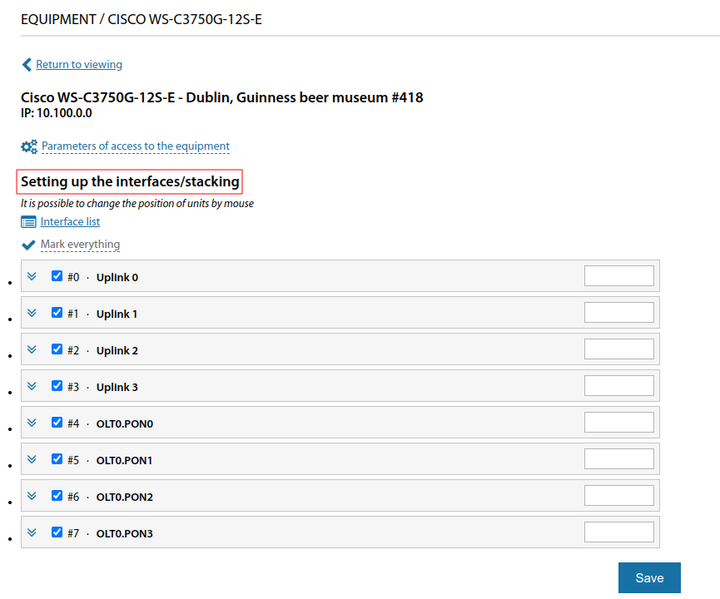Focus the text box in OLT0.PON3 row
Image resolution: width=720 pixels, height=599 pixels.
618,533
